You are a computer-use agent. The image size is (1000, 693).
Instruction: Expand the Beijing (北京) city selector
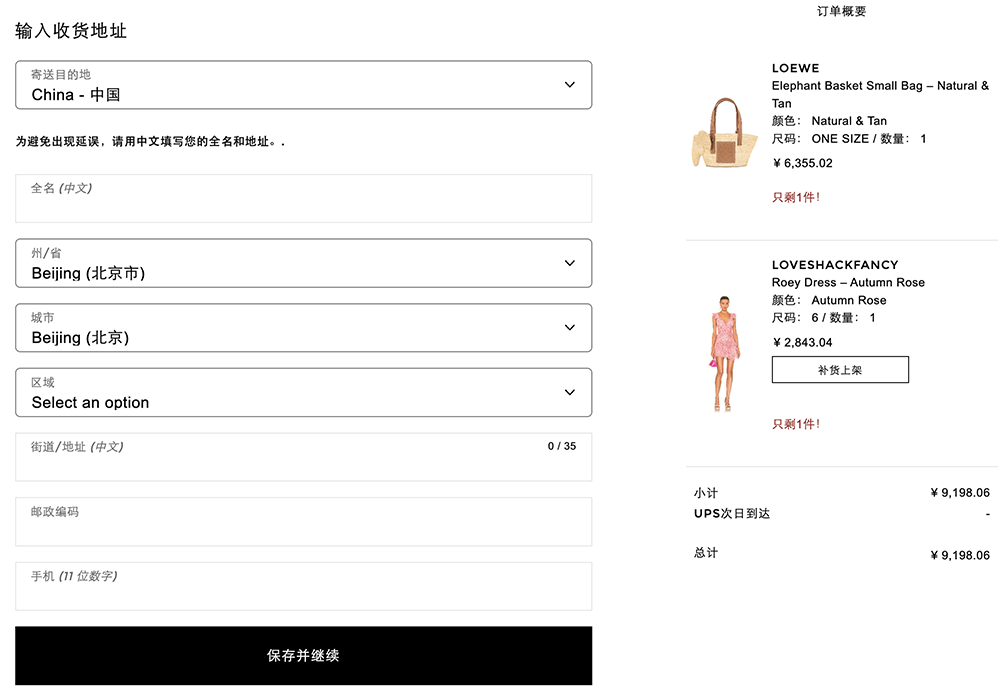(x=304, y=328)
